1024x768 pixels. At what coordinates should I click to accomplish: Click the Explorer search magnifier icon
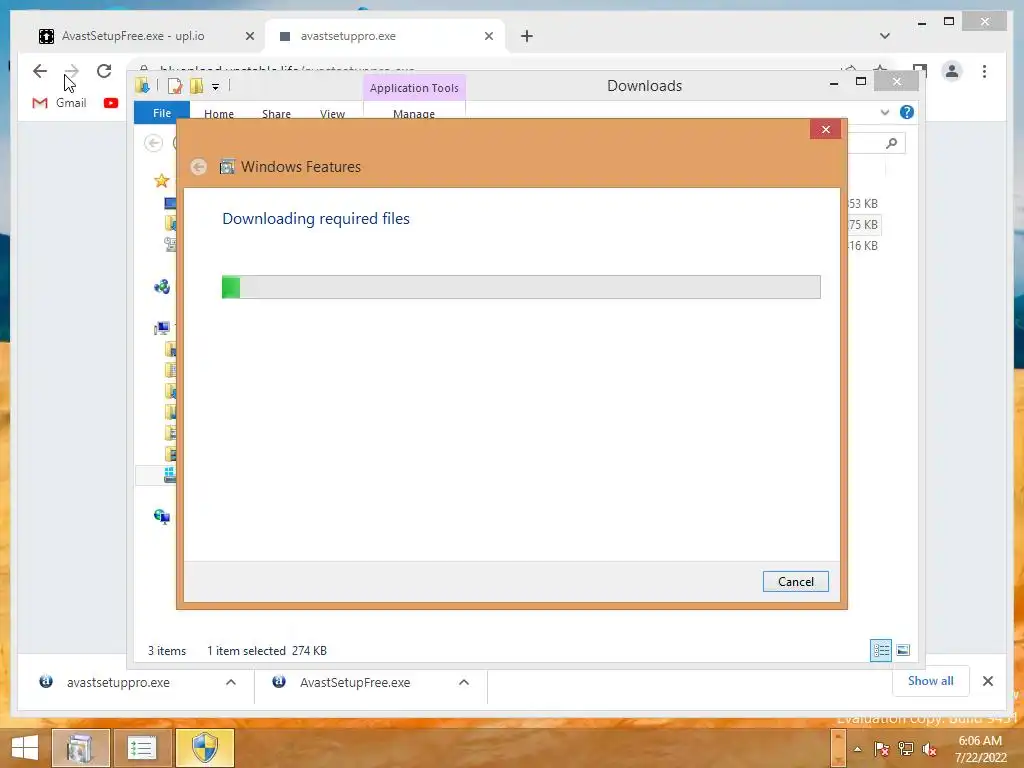pos(891,143)
